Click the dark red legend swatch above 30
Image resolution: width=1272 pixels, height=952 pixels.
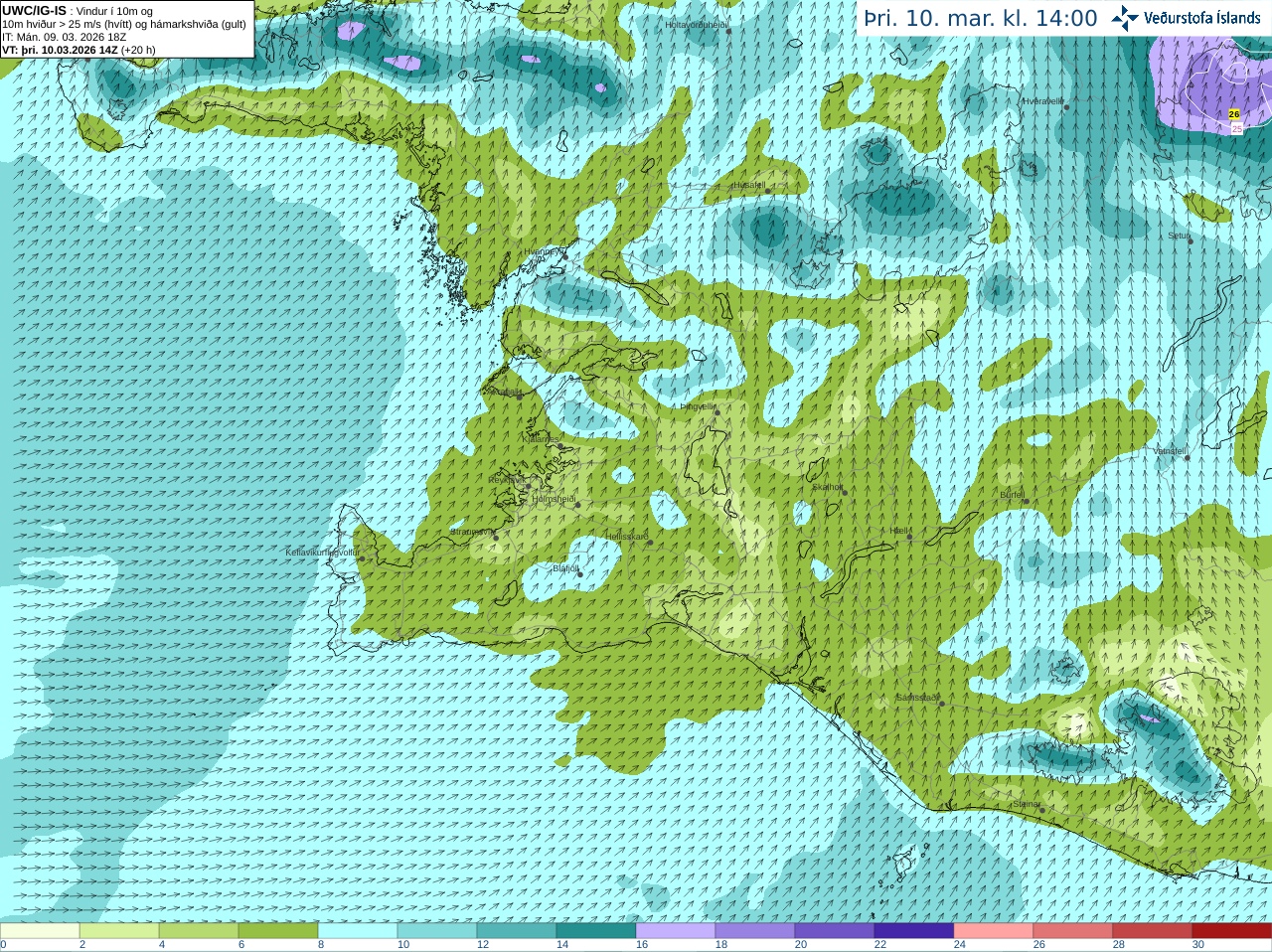point(1232,931)
